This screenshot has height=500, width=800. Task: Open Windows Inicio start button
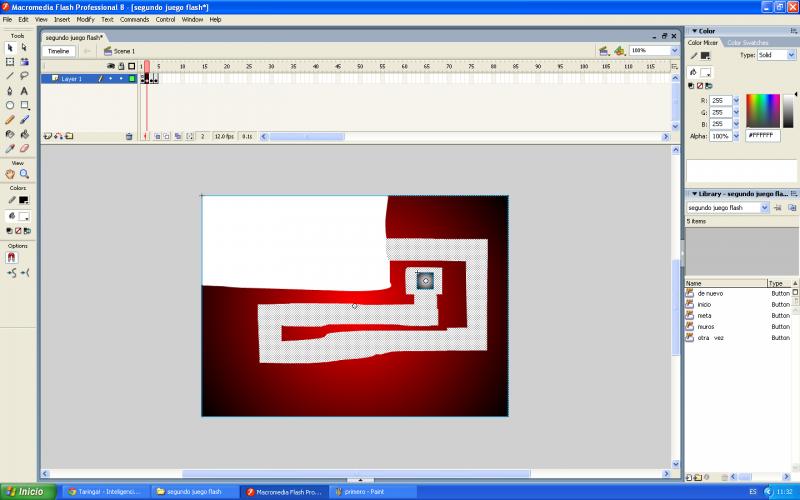(28, 492)
